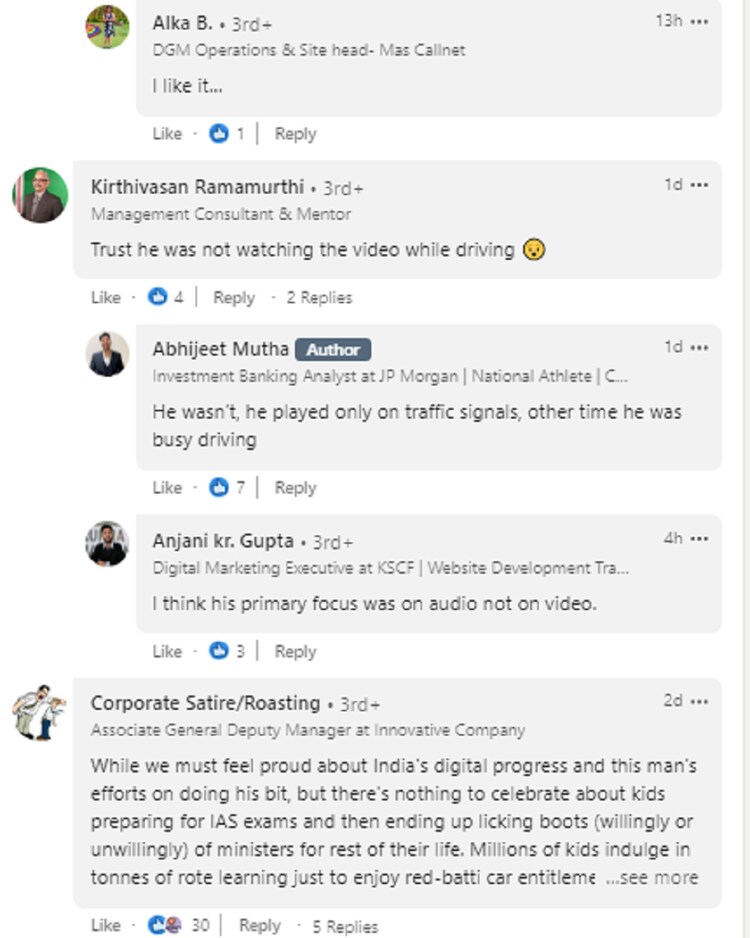Click reaction icon with 7 likes
The width and height of the screenshot is (750, 938).
[x=219, y=488]
